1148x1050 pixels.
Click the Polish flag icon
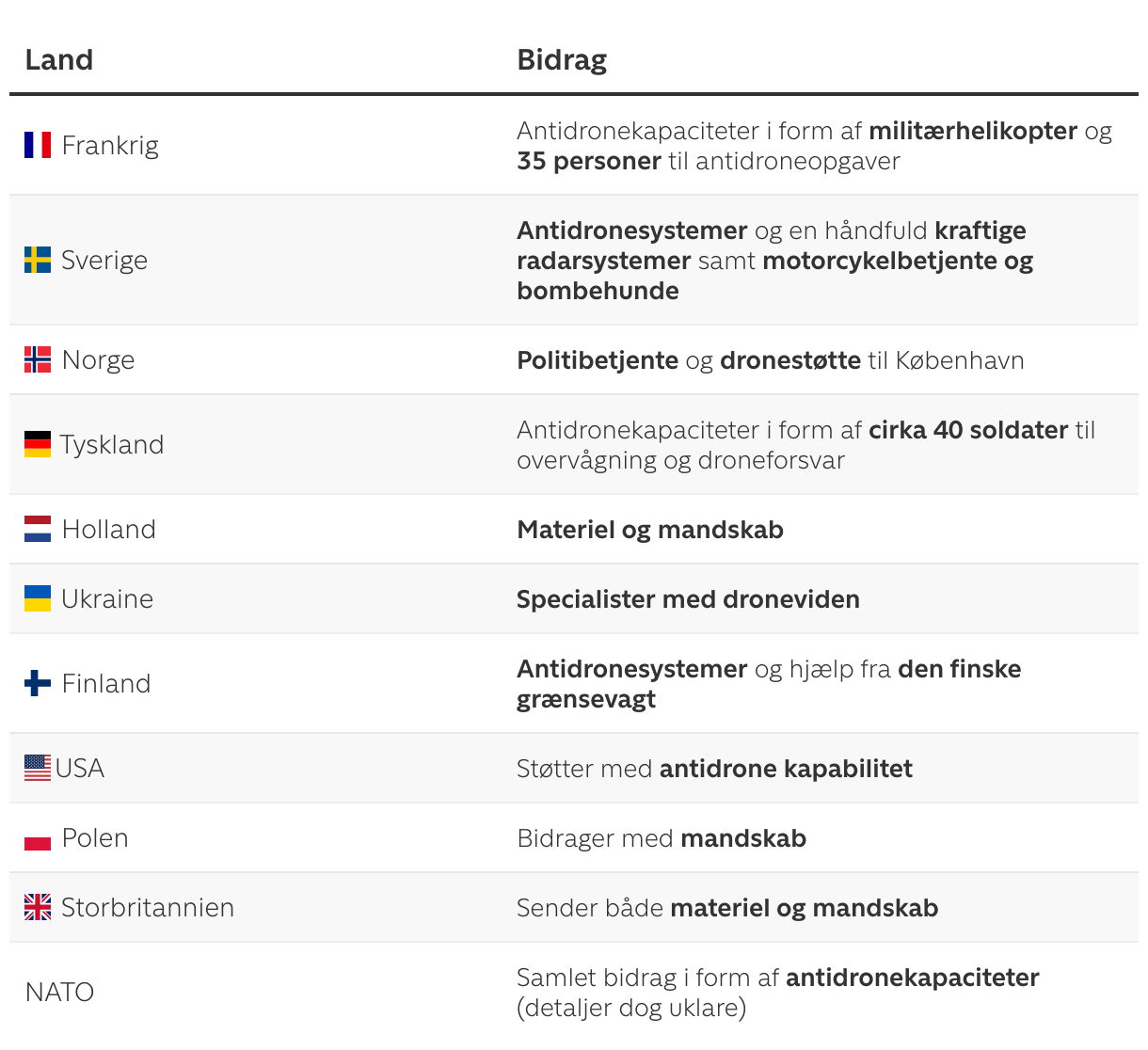(x=38, y=838)
